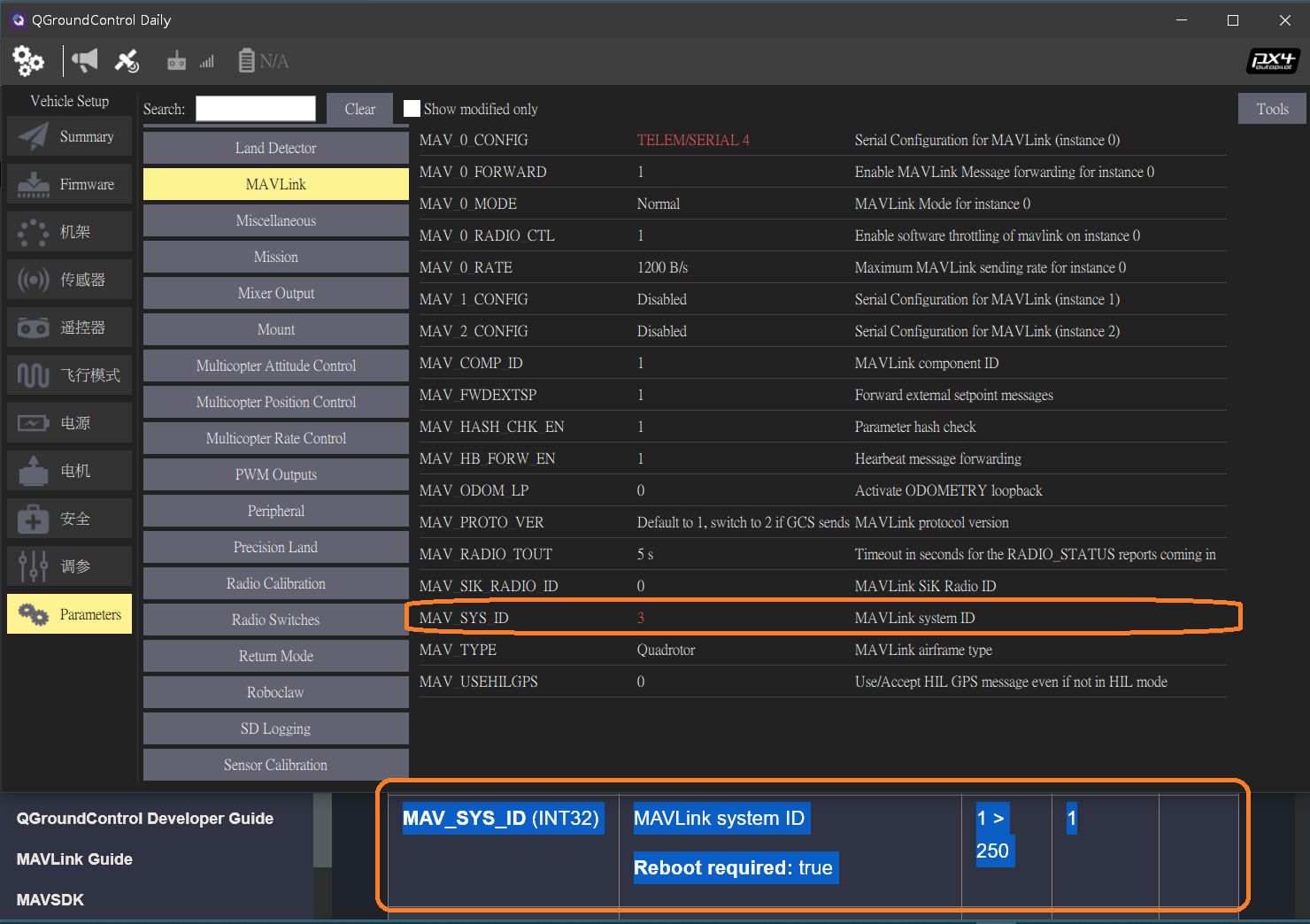The width and height of the screenshot is (1310, 924).
Task: Open MAVLink Guide link
Action: pyautogui.click(x=74, y=859)
